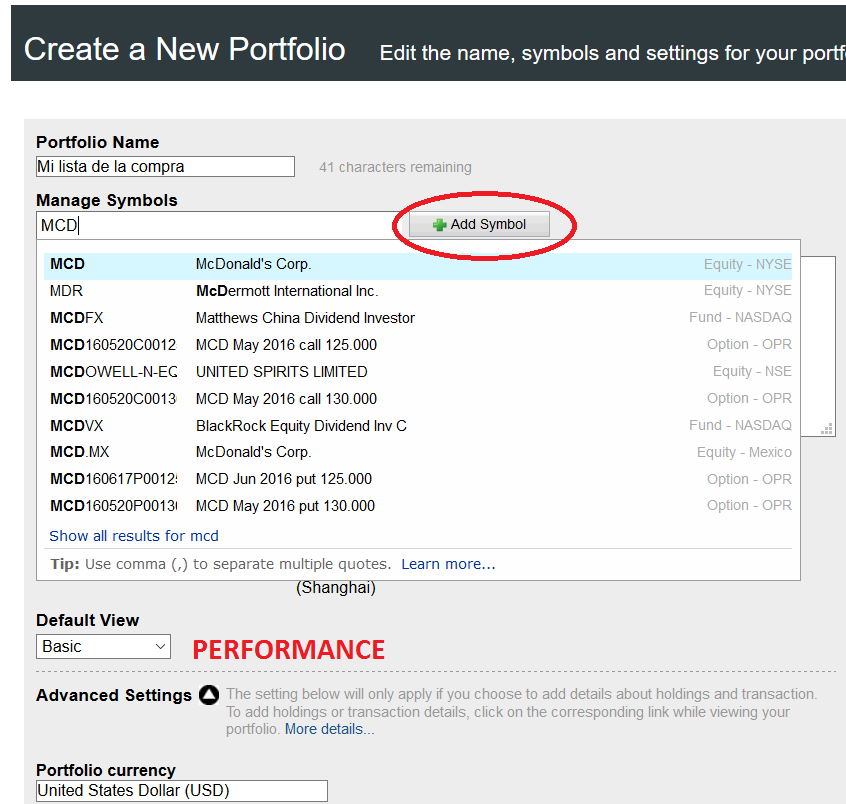Click the Portfolio currency field

181,791
